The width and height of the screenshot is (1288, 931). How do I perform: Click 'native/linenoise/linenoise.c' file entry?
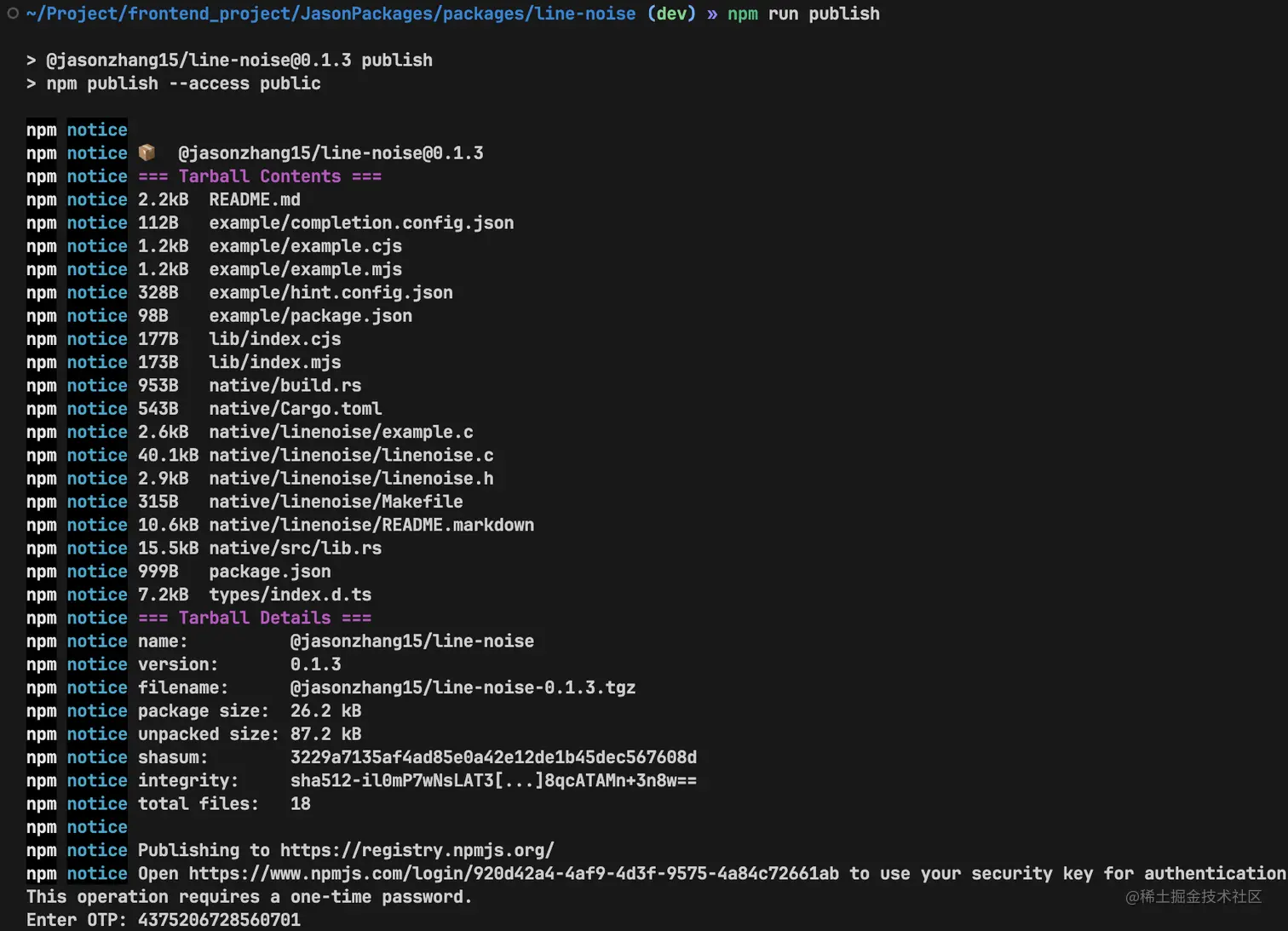click(352, 455)
